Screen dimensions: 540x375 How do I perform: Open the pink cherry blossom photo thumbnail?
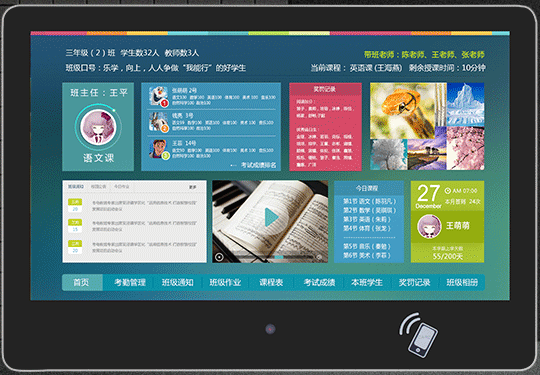point(465,148)
